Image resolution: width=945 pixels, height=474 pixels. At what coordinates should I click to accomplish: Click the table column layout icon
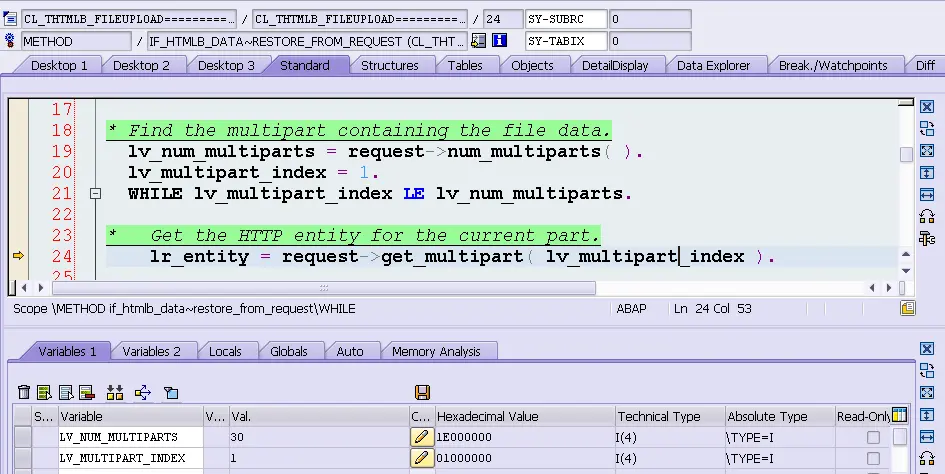(899, 415)
